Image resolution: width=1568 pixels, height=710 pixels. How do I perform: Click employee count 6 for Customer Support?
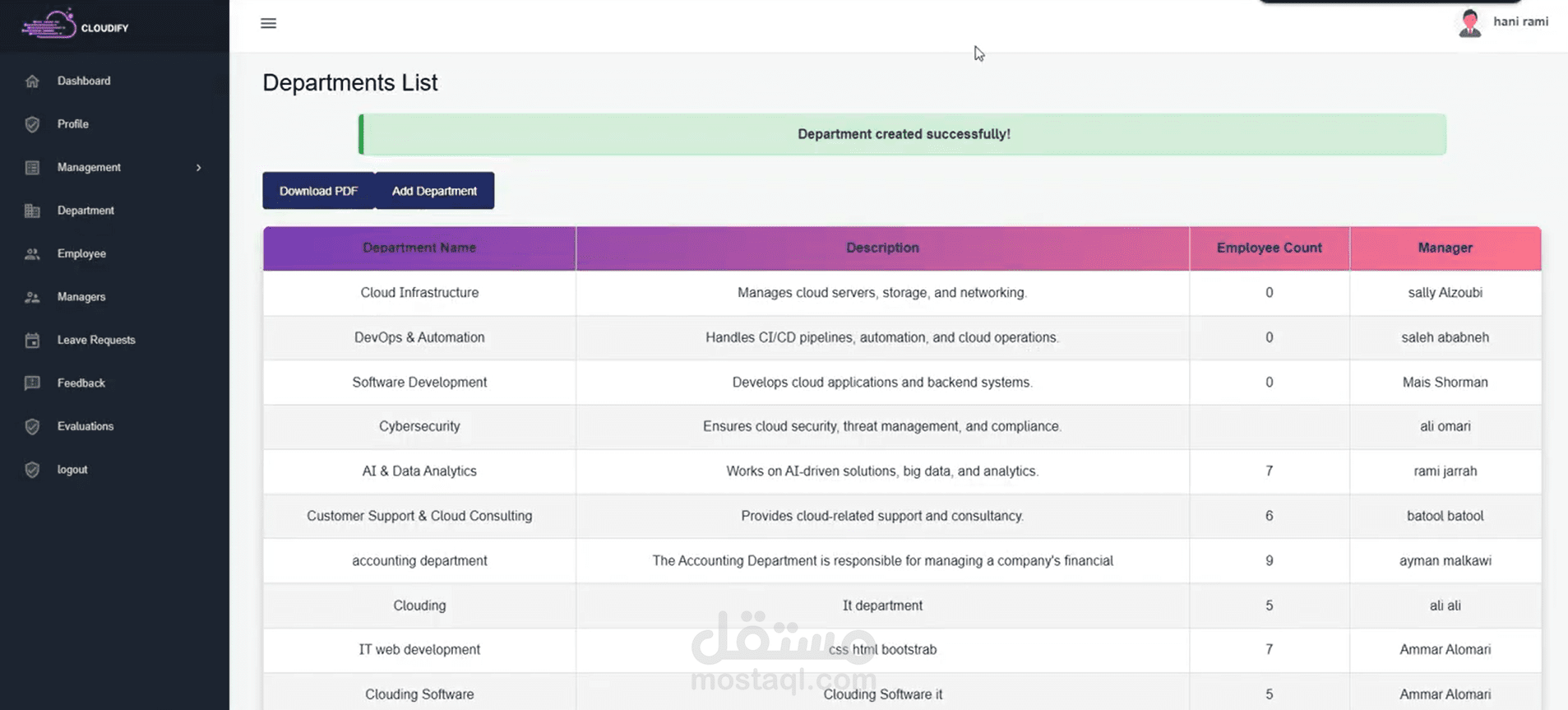1270,516
